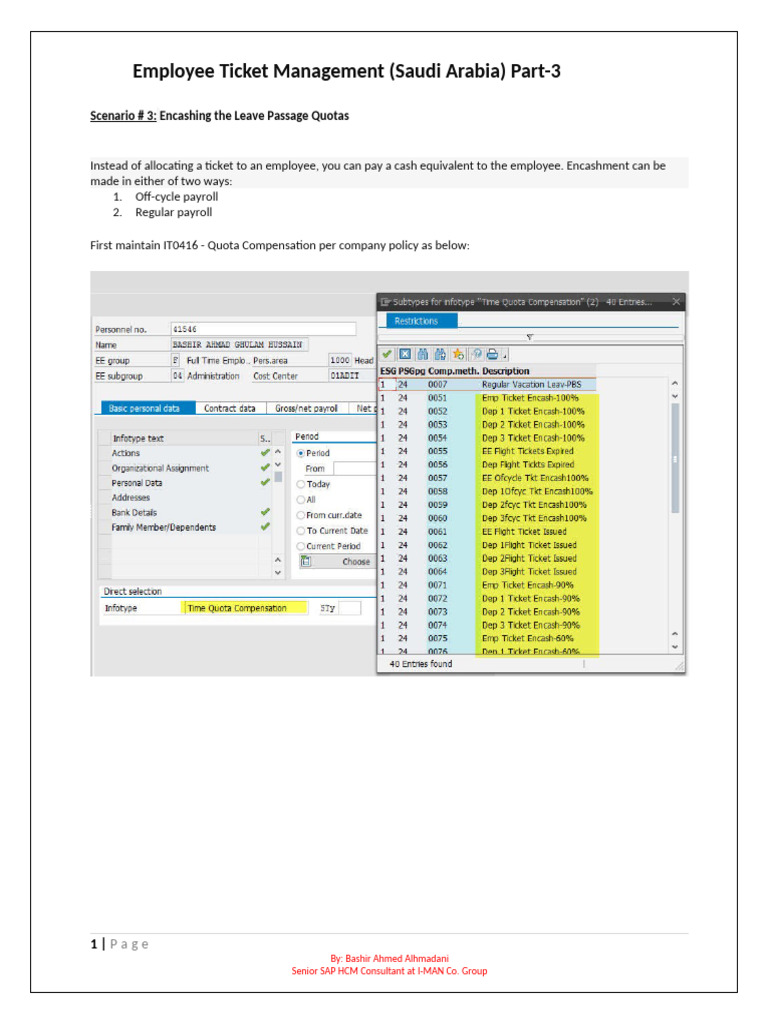Select Dep 3 Ticket Encash-90% entry

click(487, 626)
